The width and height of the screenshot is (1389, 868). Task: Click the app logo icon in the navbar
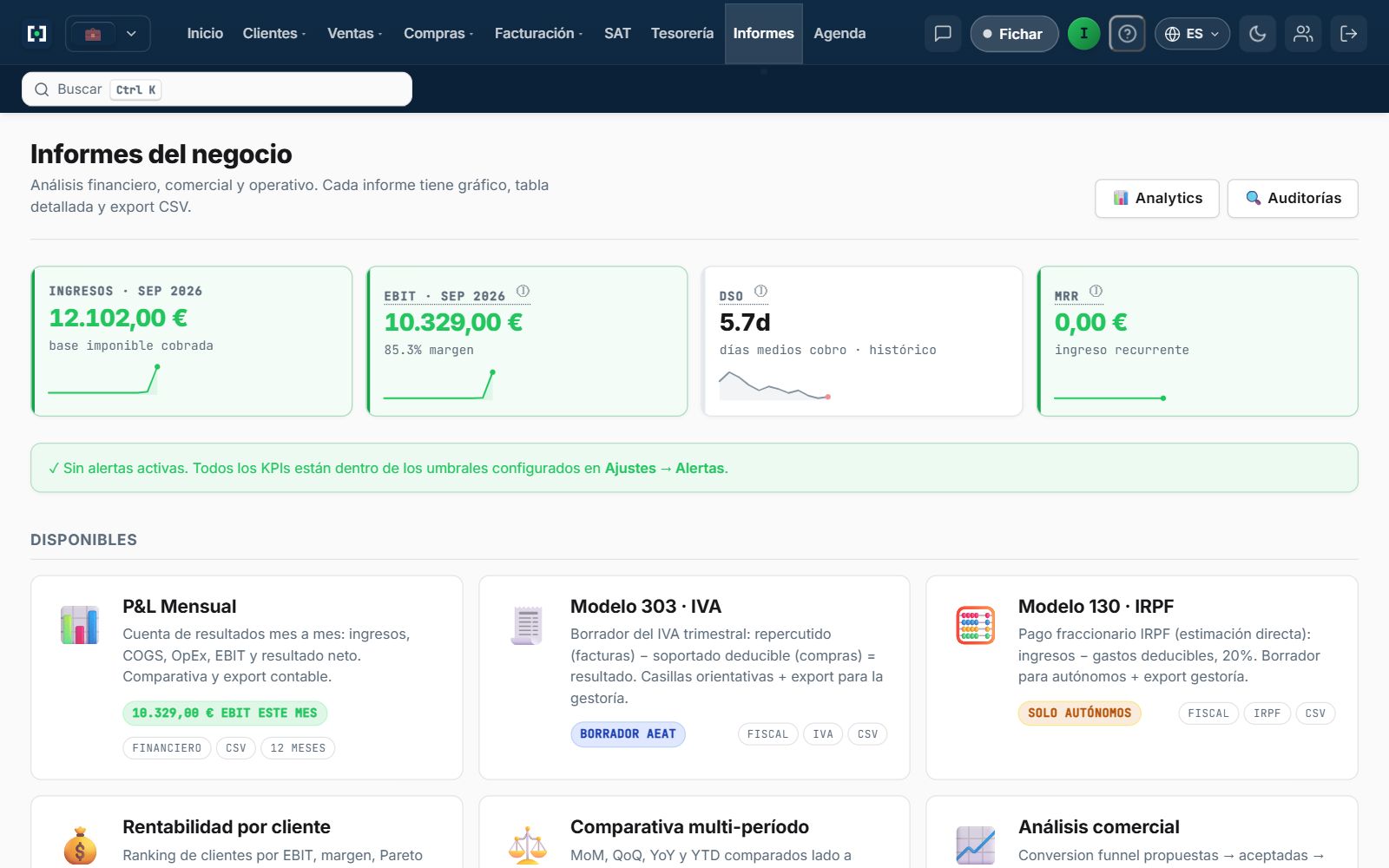click(37, 34)
